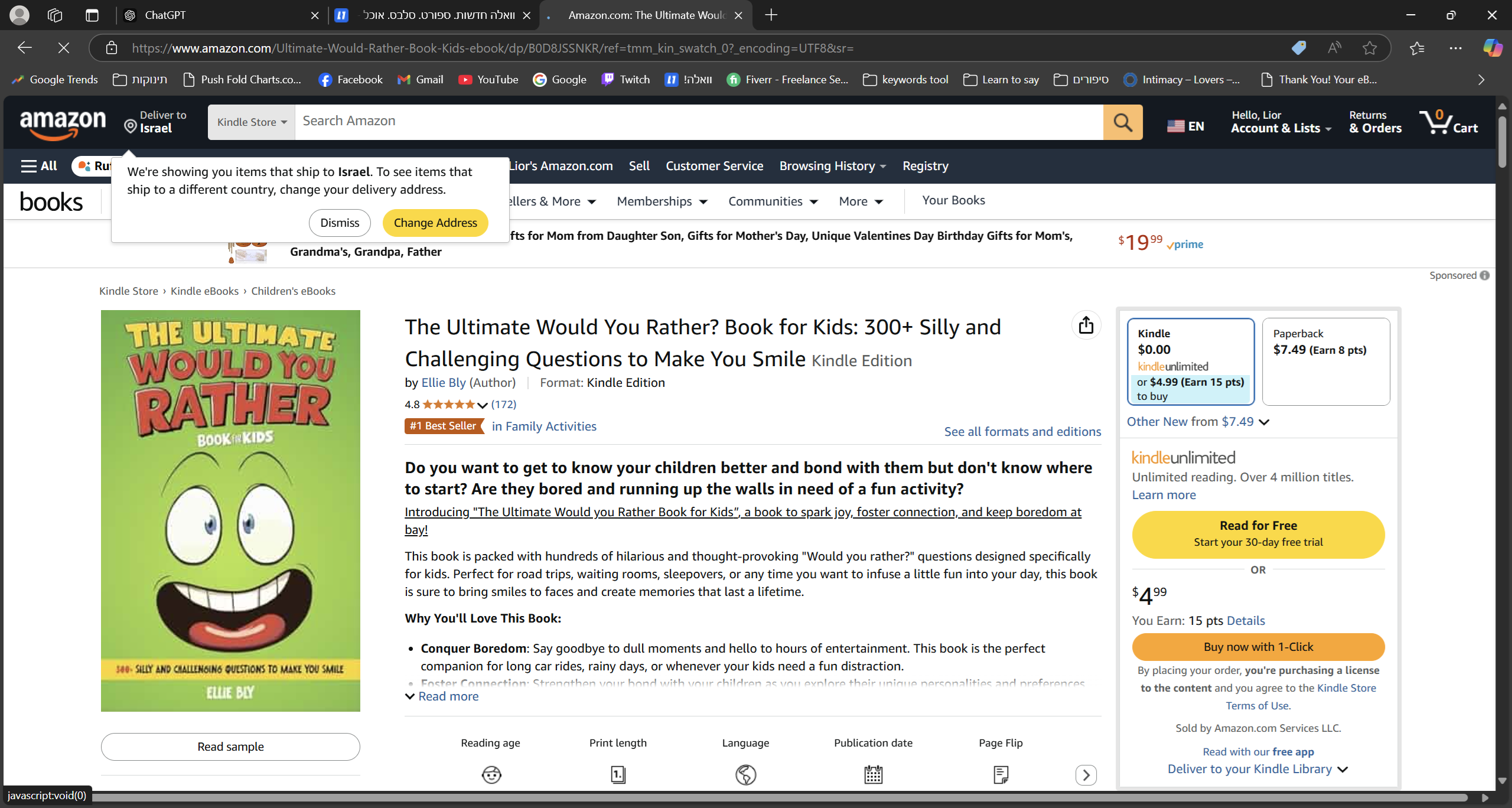
Task: Open the shopping cart icon
Action: pos(1448,122)
